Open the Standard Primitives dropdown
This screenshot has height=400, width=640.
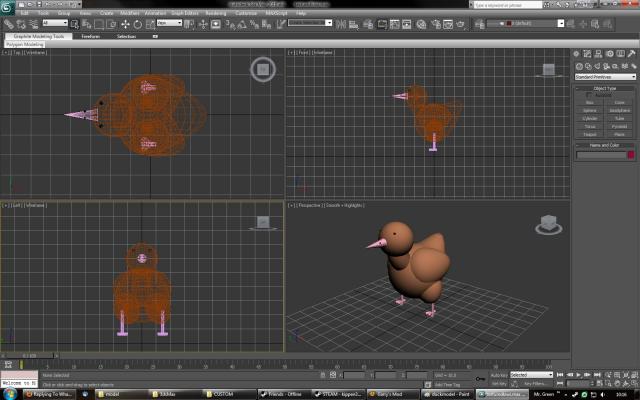(x=605, y=77)
